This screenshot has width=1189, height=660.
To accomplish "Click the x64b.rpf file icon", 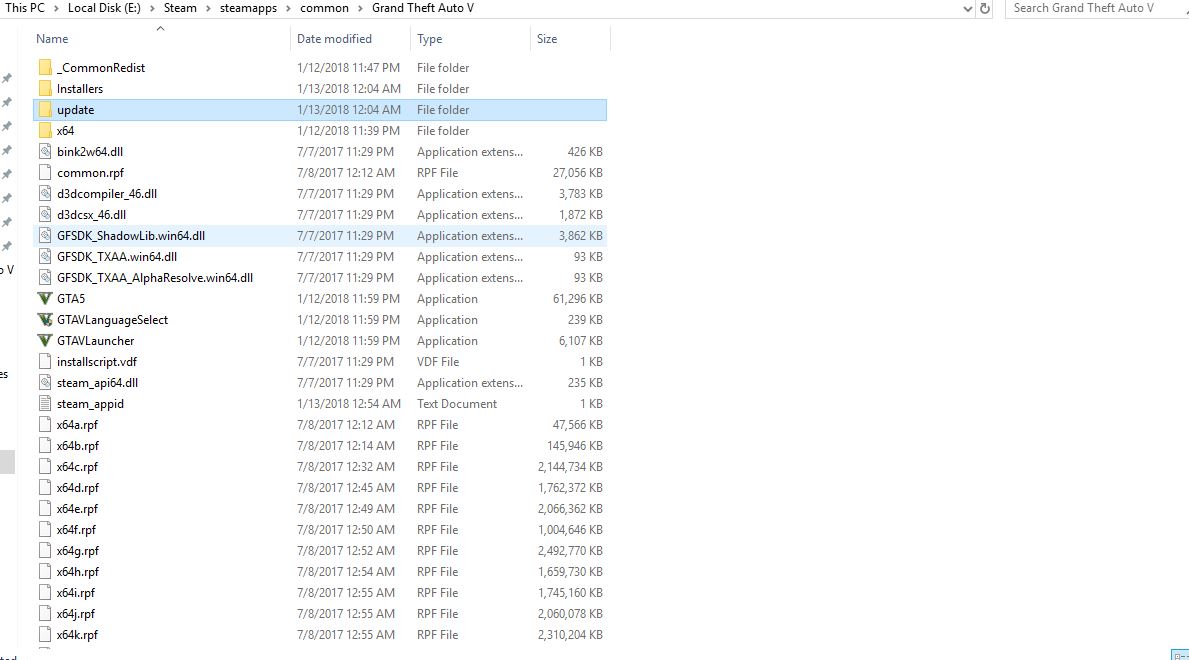I will click(x=45, y=446).
